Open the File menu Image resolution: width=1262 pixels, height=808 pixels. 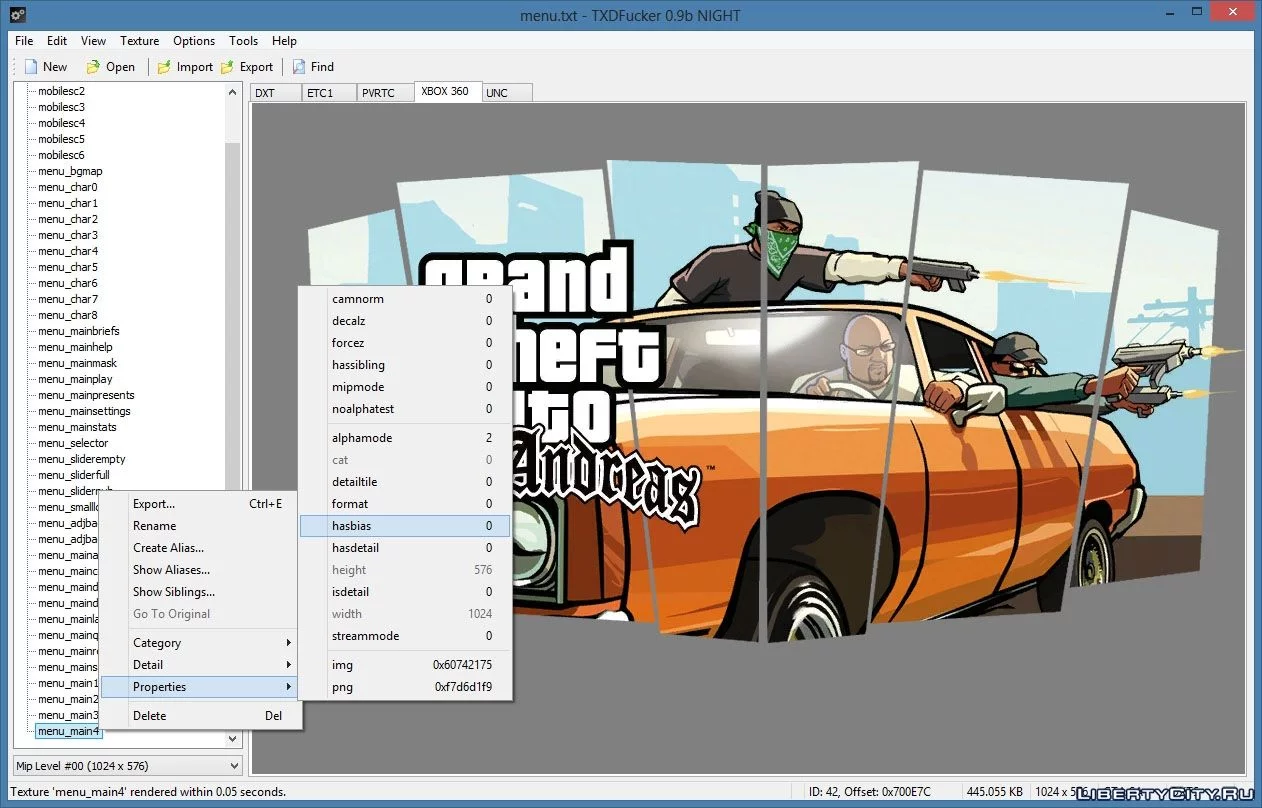(24, 41)
